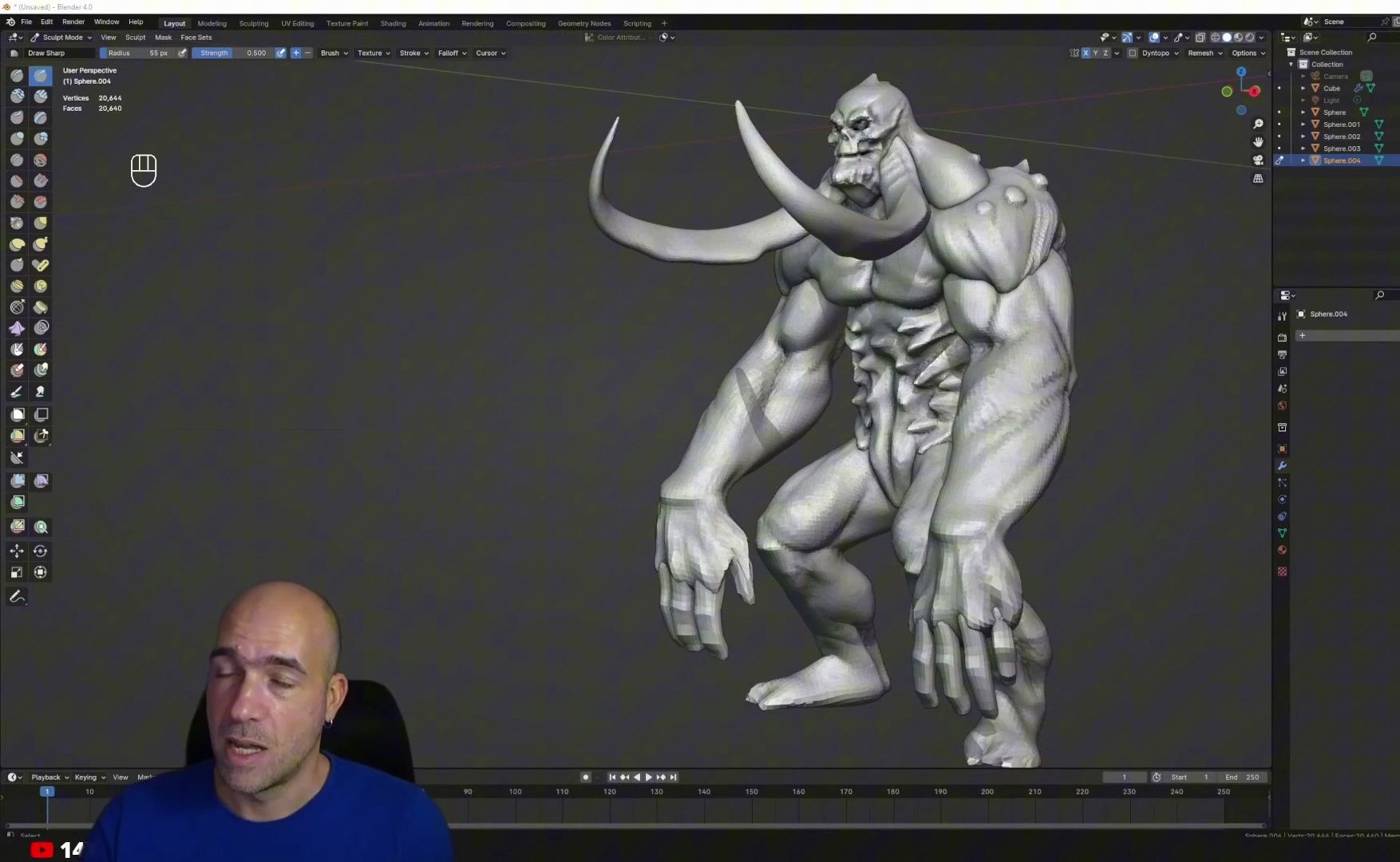The image size is (1400, 862).
Task: Switch to the UV Editing workspace tab
Action: click(x=297, y=24)
